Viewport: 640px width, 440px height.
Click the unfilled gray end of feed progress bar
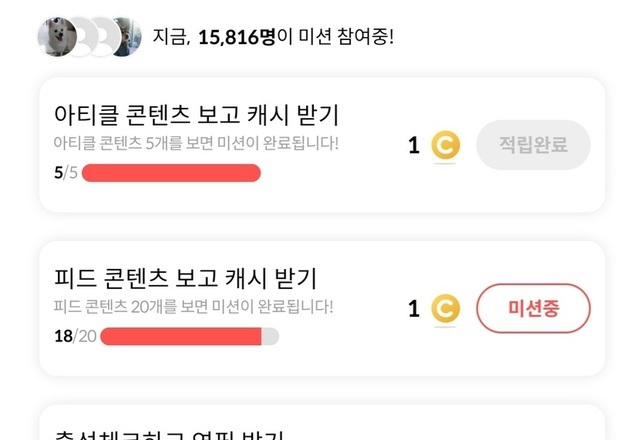click(x=270, y=336)
